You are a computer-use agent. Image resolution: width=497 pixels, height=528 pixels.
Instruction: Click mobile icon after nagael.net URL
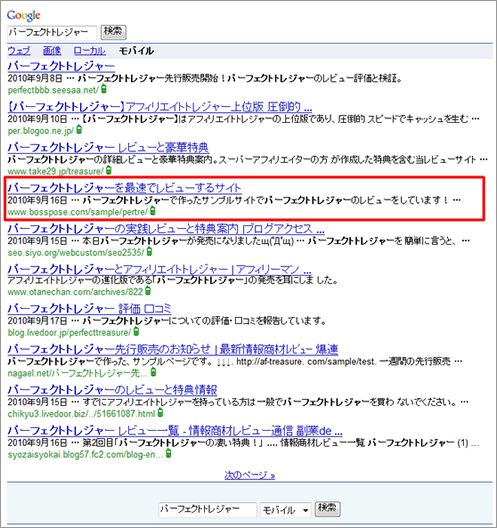[153, 372]
